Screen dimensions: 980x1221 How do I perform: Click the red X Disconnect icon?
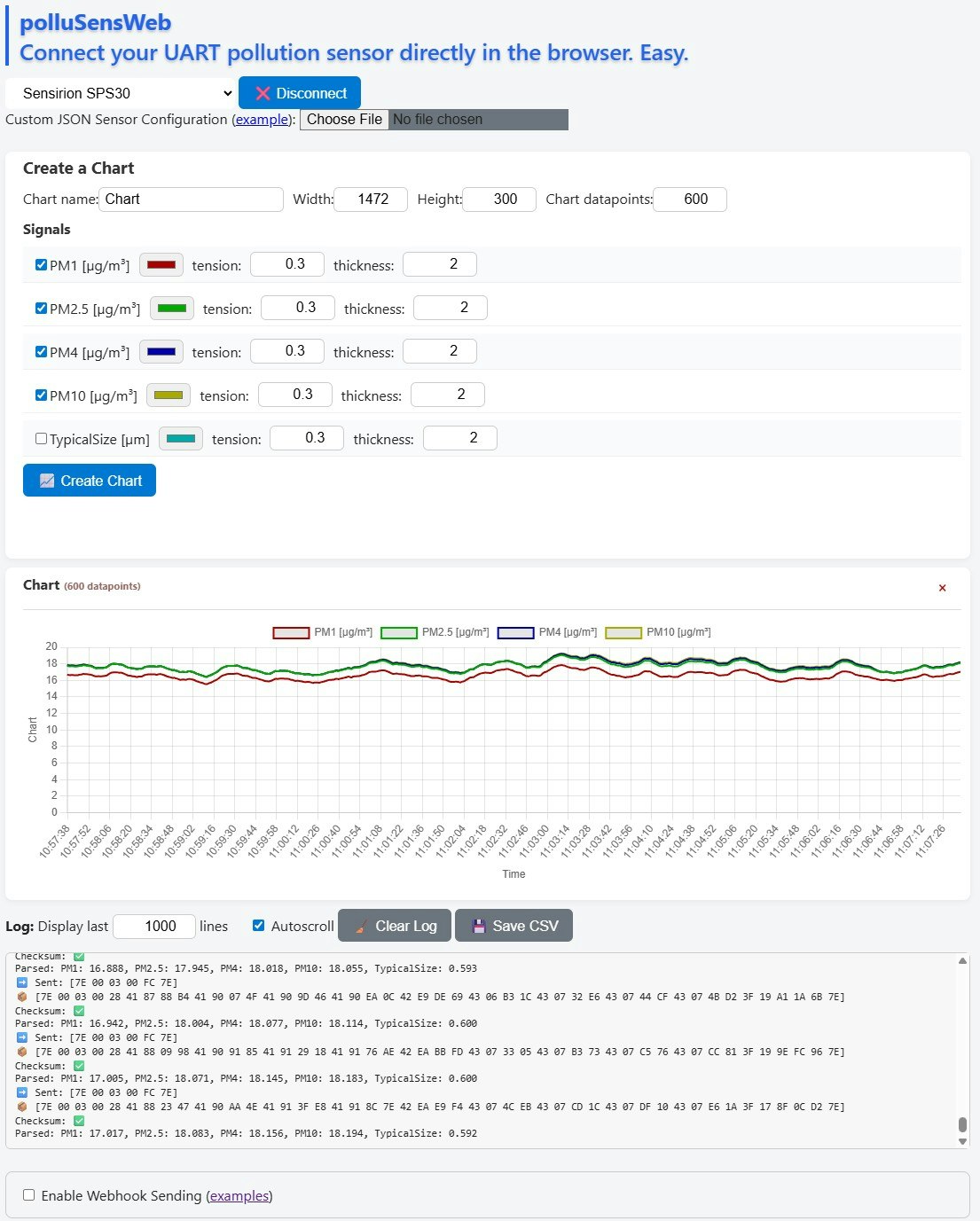point(261,92)
